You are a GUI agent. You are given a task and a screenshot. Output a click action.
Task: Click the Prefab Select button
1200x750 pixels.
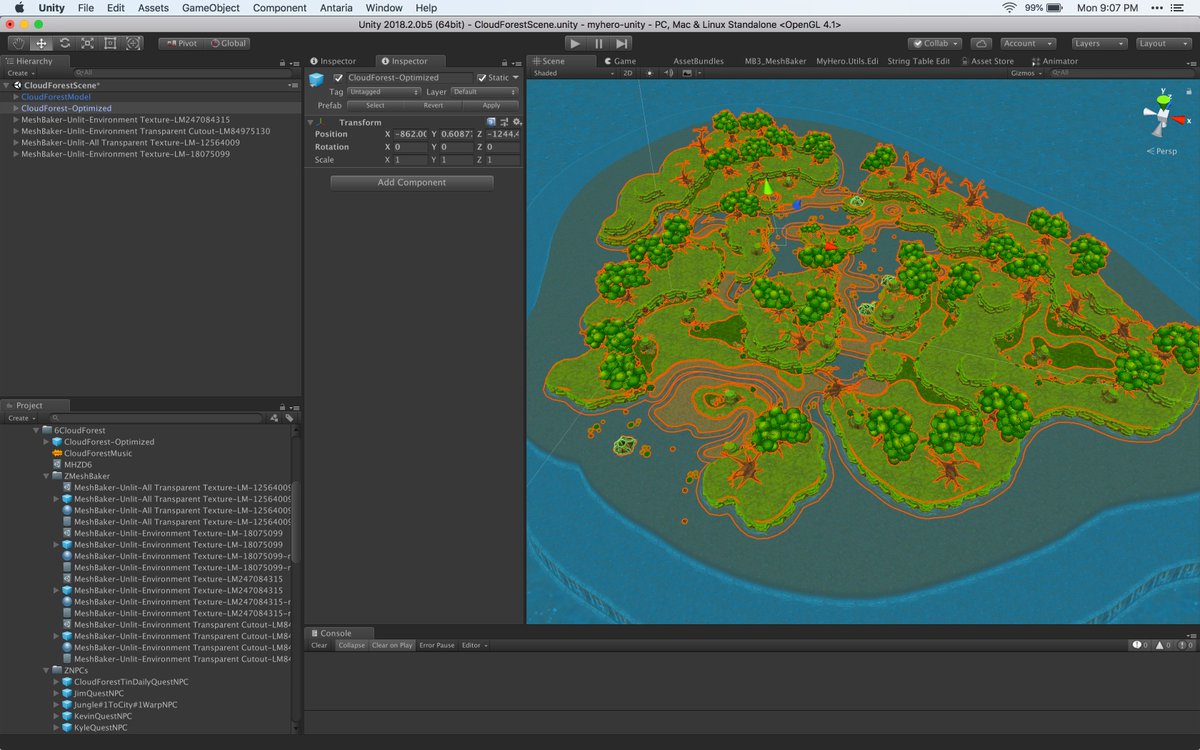(x=375, y=105)
